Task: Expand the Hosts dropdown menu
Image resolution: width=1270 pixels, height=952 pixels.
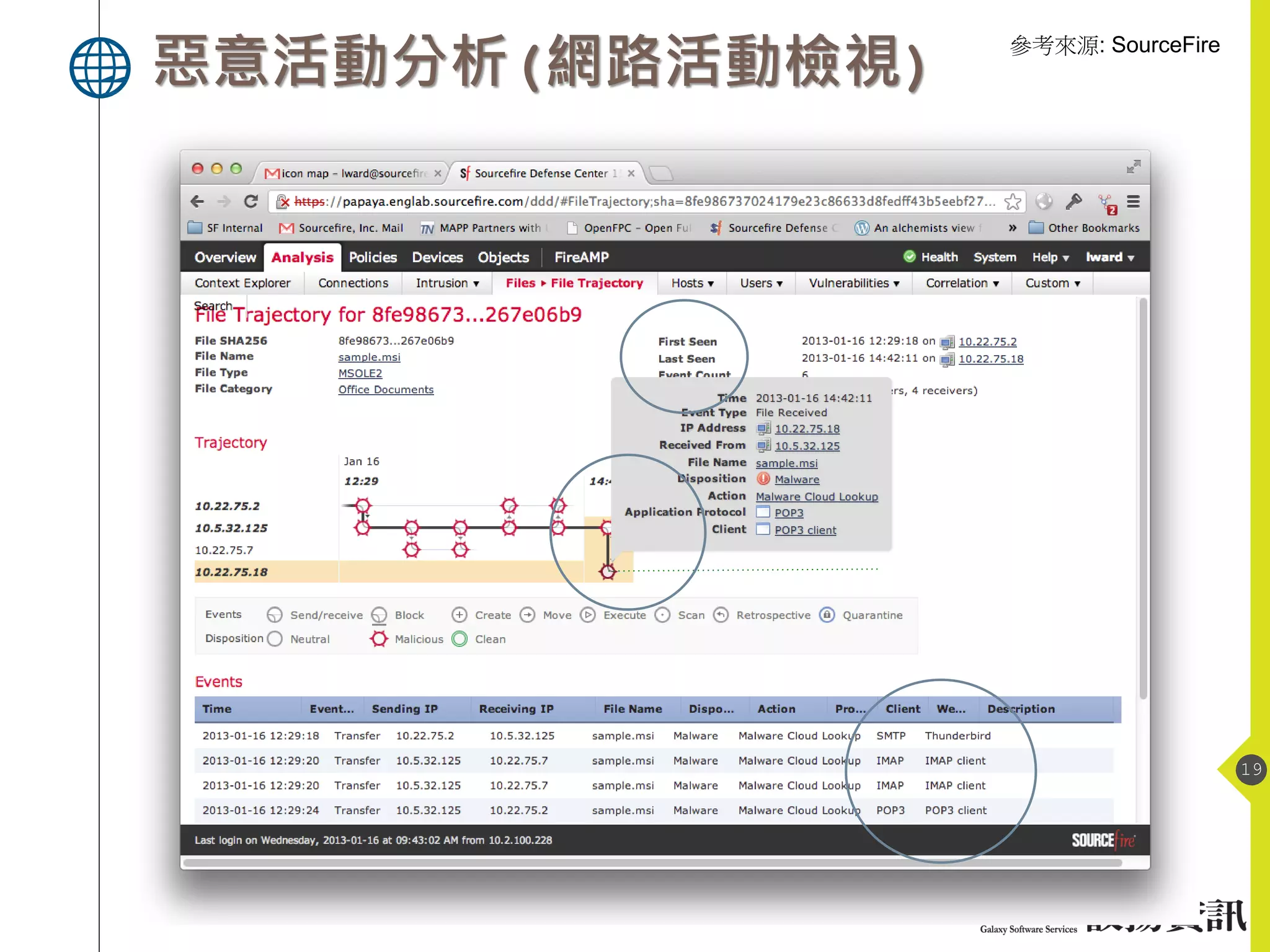Action: (x=692, y=283)
